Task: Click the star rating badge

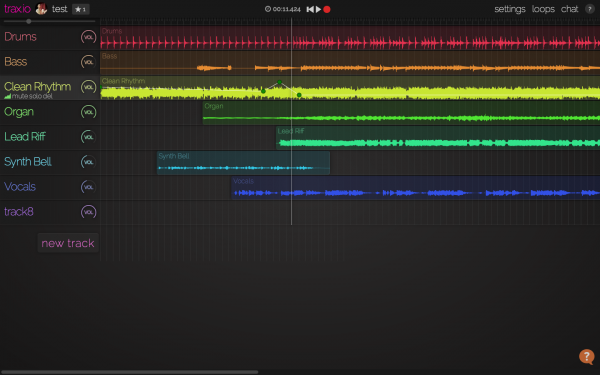Action: pos(81,9)
